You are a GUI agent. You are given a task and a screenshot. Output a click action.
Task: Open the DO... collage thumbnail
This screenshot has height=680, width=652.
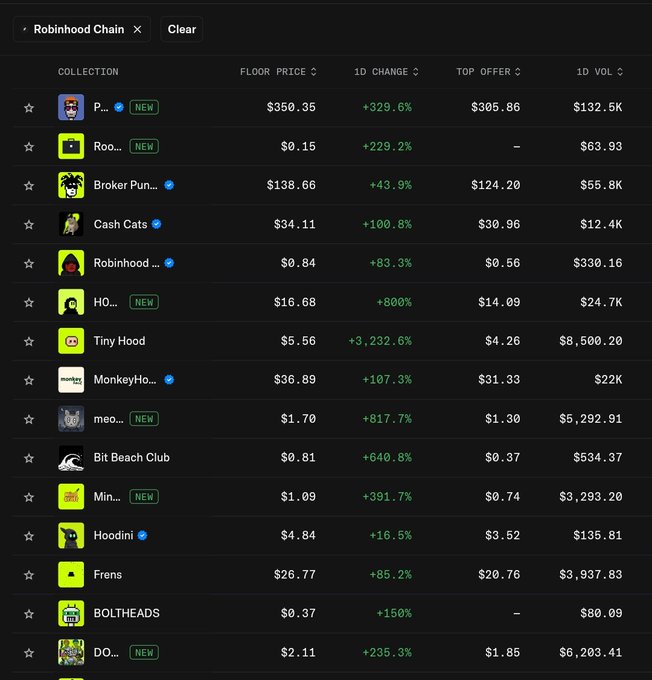tap(71, 652)
